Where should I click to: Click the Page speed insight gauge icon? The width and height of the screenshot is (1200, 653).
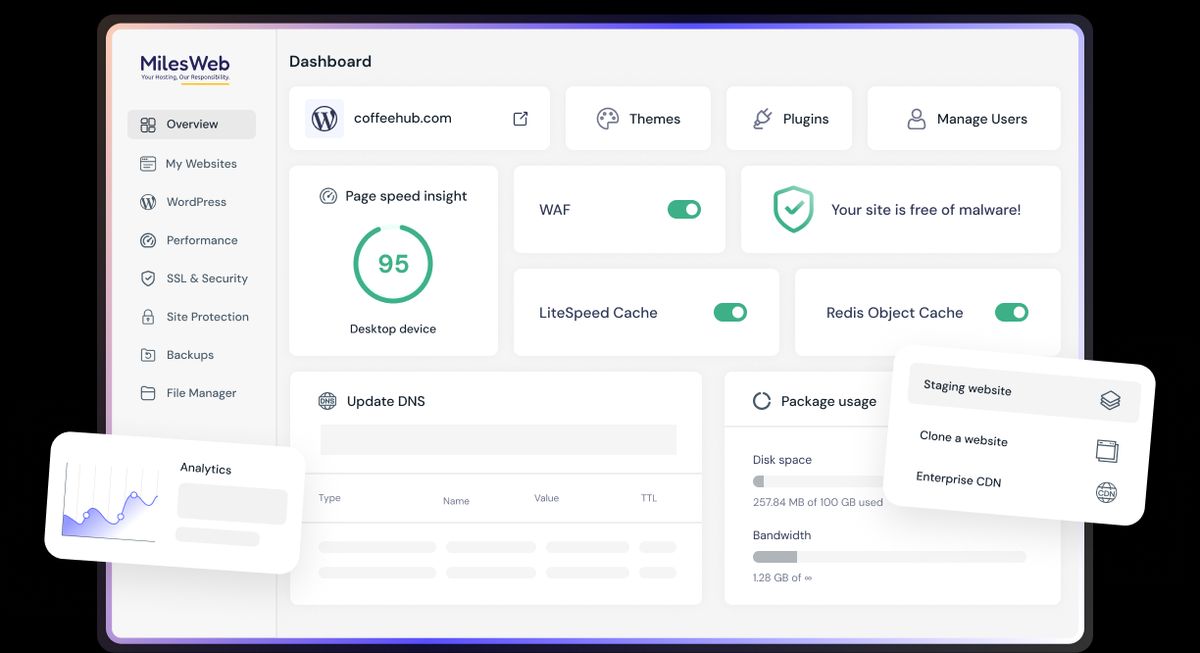click(x=328, y=196)
